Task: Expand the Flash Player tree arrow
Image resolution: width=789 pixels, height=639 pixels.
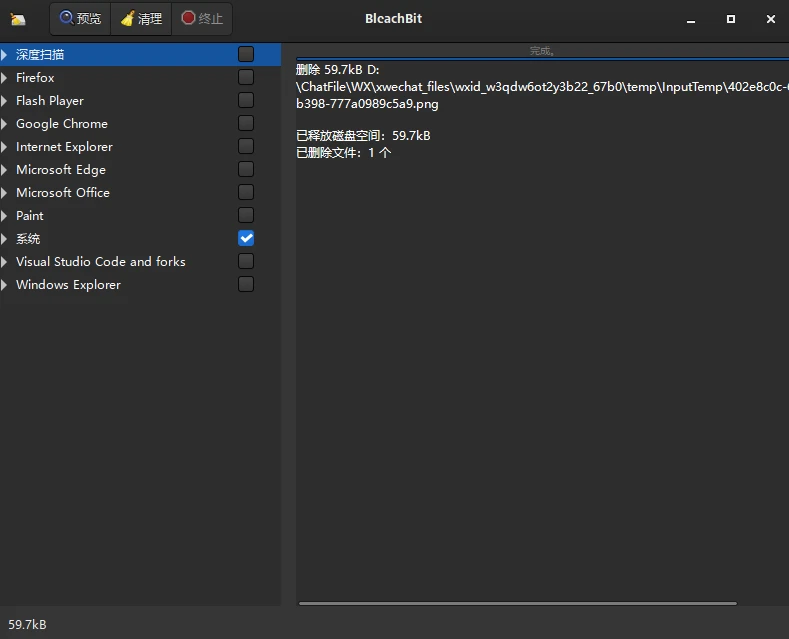Action: (x=4, y=101)
